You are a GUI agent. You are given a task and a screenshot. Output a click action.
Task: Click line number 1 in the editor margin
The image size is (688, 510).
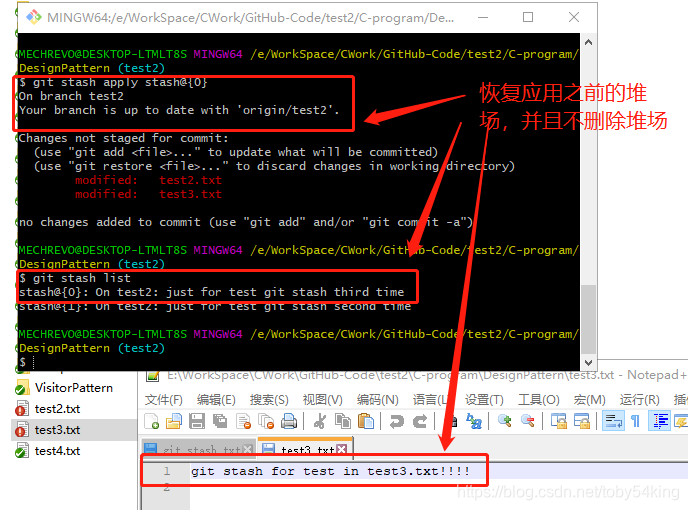point(167,471)
